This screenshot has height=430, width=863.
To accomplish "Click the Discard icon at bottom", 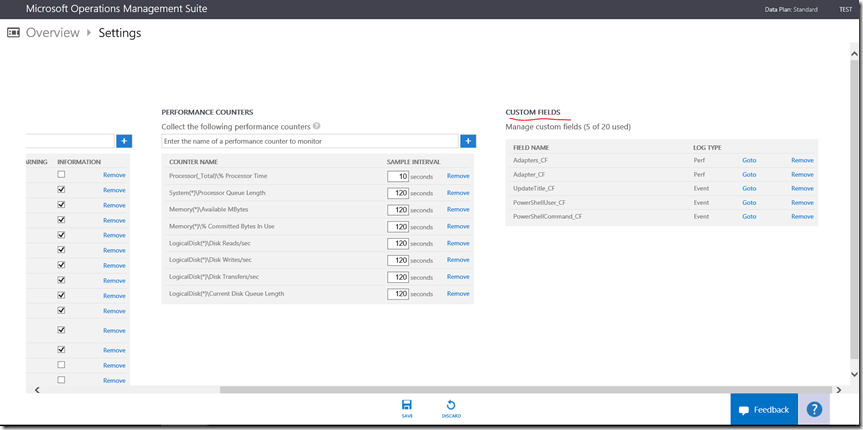I will coord(451,406).
